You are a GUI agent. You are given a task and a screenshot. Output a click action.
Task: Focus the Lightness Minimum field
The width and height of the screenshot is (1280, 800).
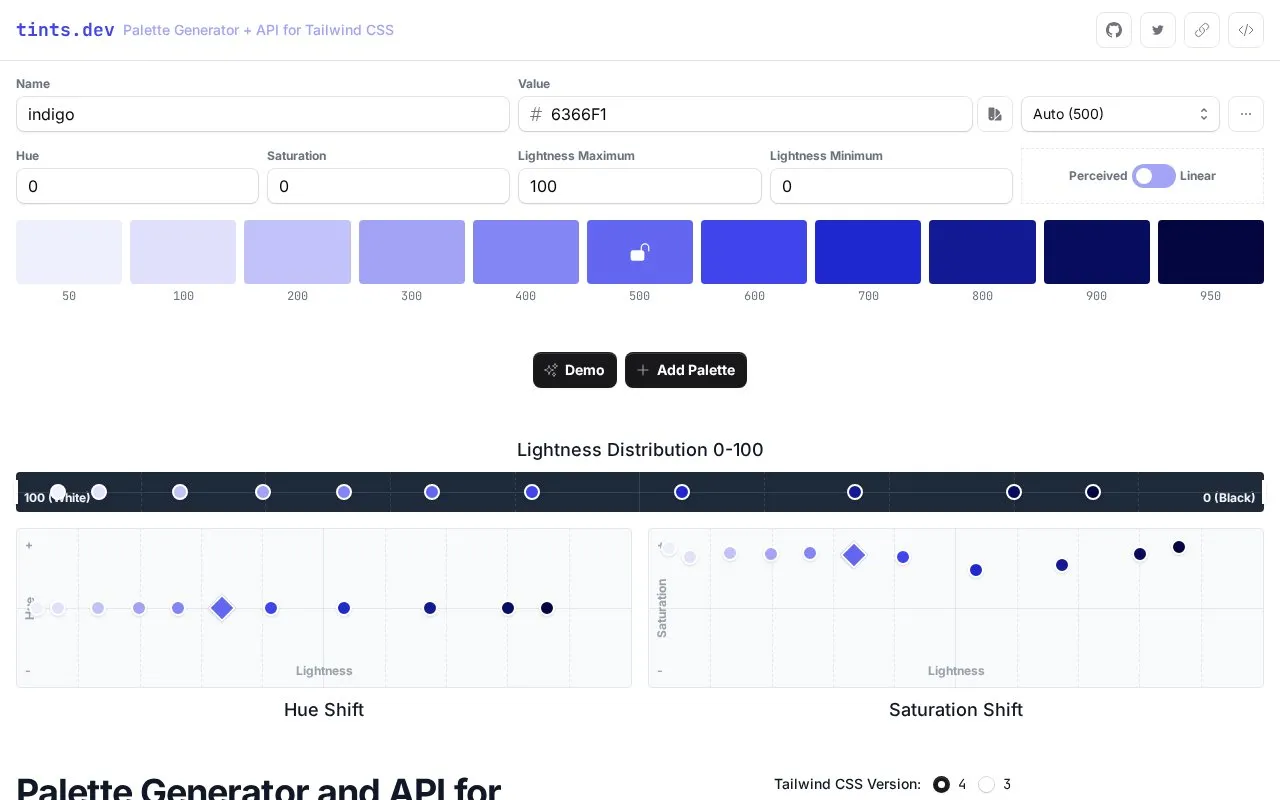tap(891, 186)
